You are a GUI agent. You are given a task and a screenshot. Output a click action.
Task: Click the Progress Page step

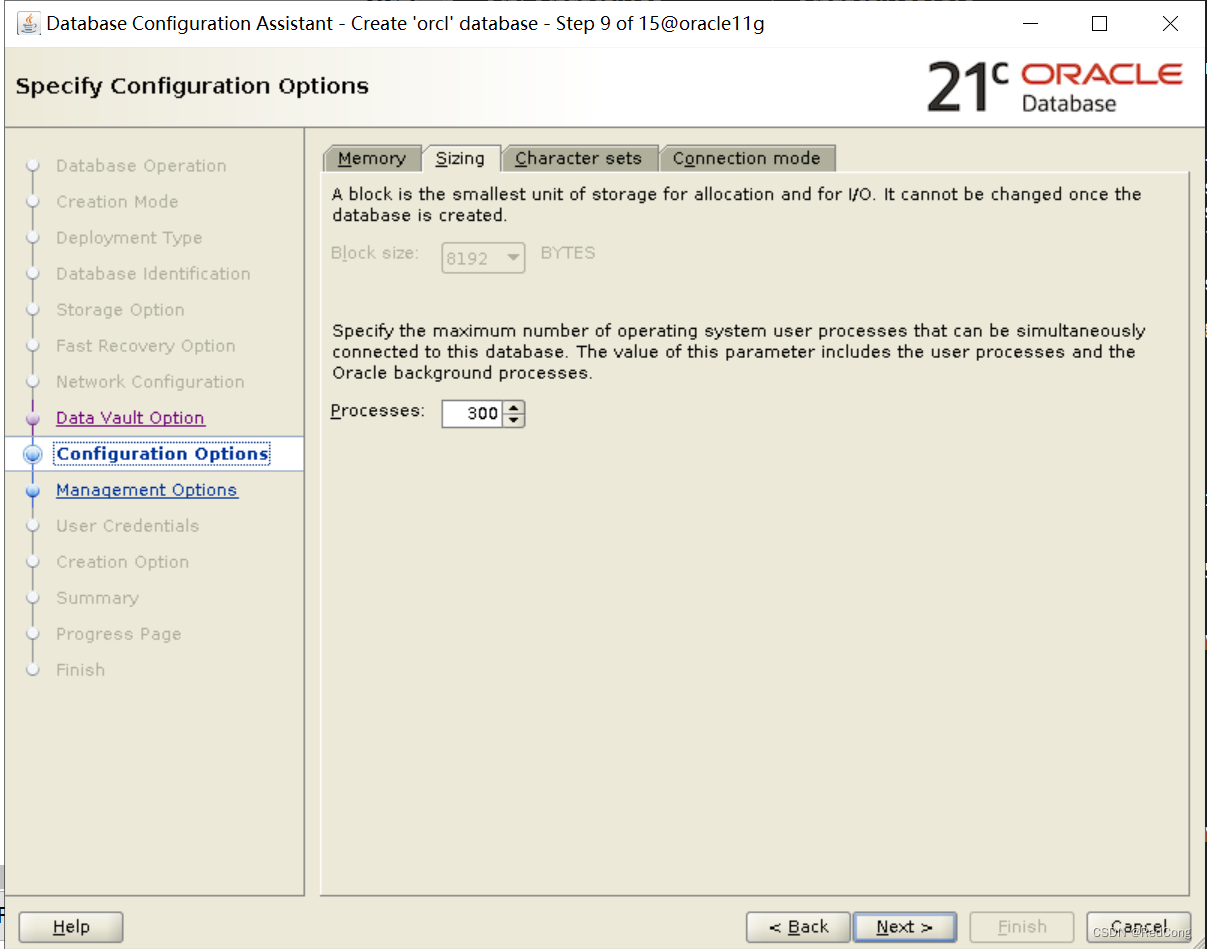pos(119,634)
